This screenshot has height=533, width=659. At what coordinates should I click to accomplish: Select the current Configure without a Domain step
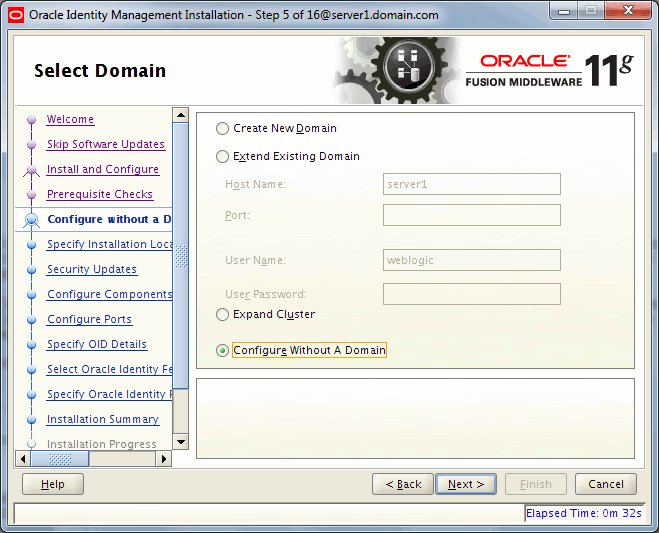click(109, 219)
